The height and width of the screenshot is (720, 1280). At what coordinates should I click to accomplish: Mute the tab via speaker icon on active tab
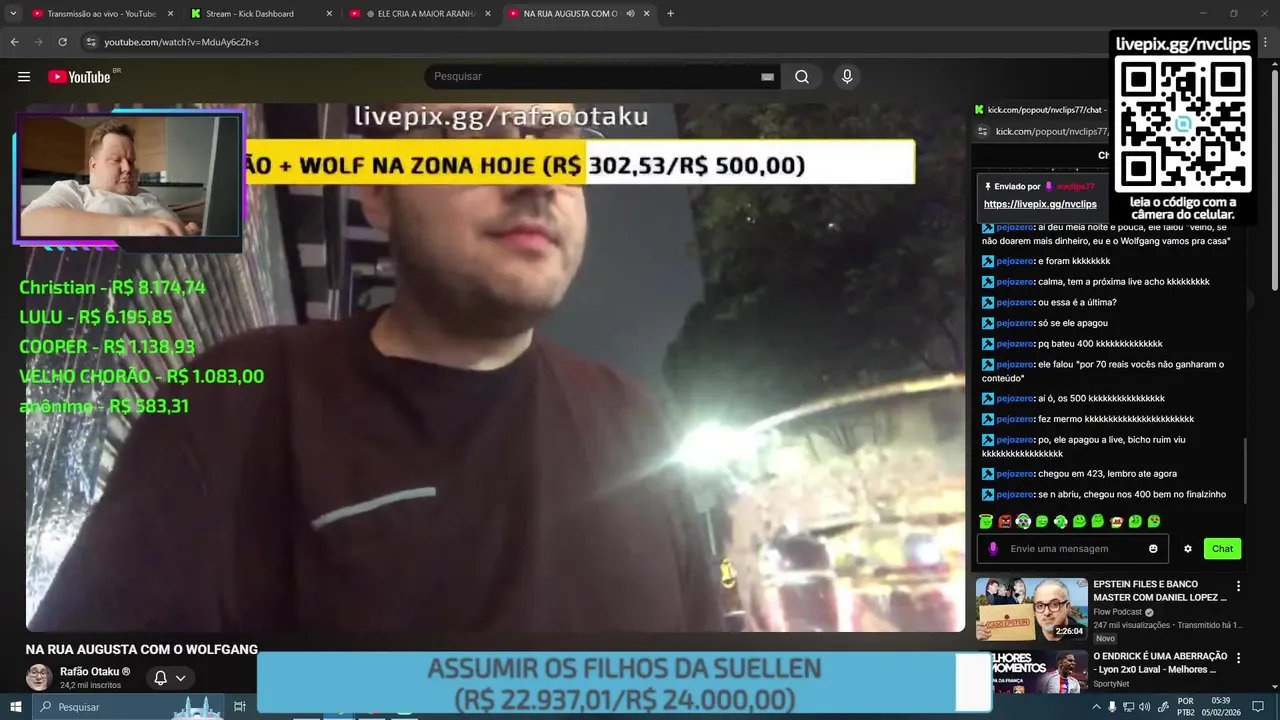[630, 14]
